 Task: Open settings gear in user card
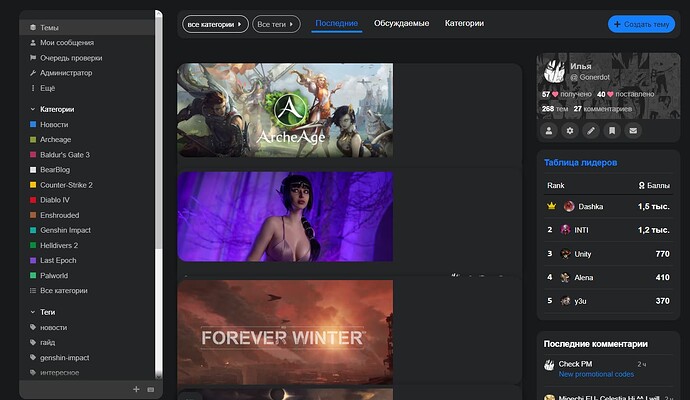(570, 131)
